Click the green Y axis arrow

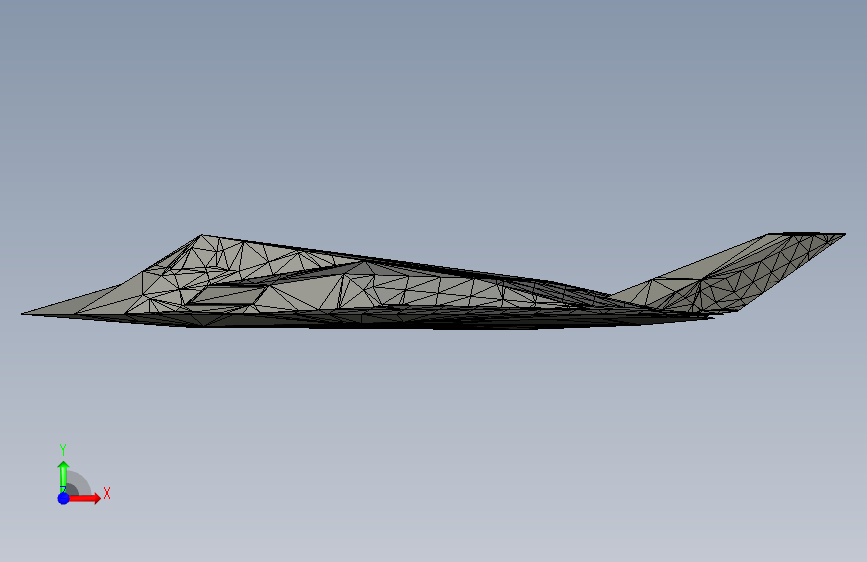tap(64, 476)
